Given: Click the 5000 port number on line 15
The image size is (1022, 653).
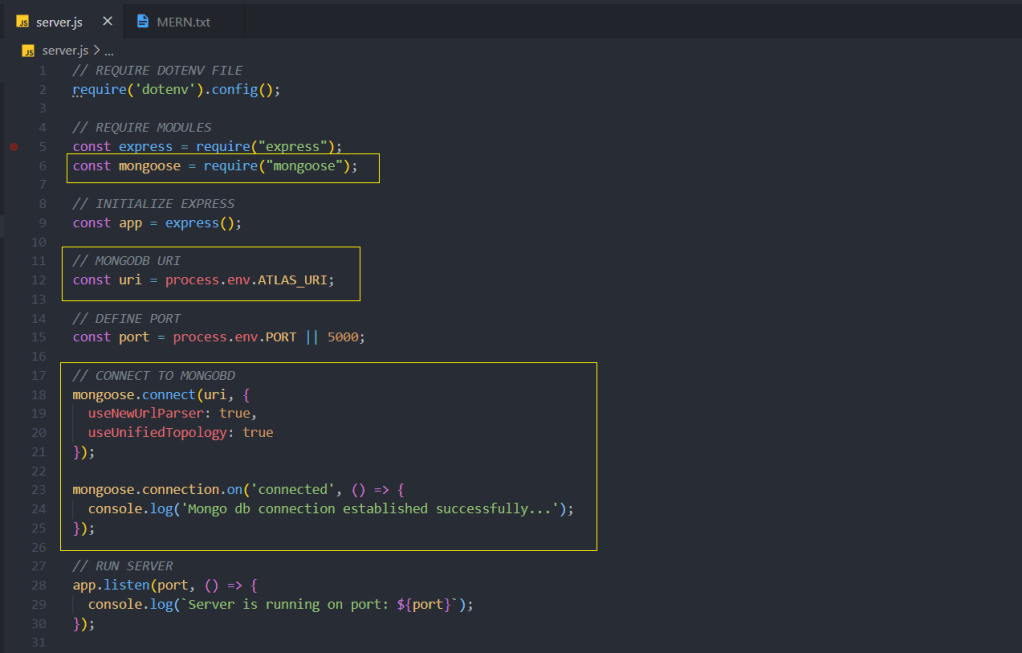Looking at the screenshot, I should pyautogui.click(x=342, y=338).
